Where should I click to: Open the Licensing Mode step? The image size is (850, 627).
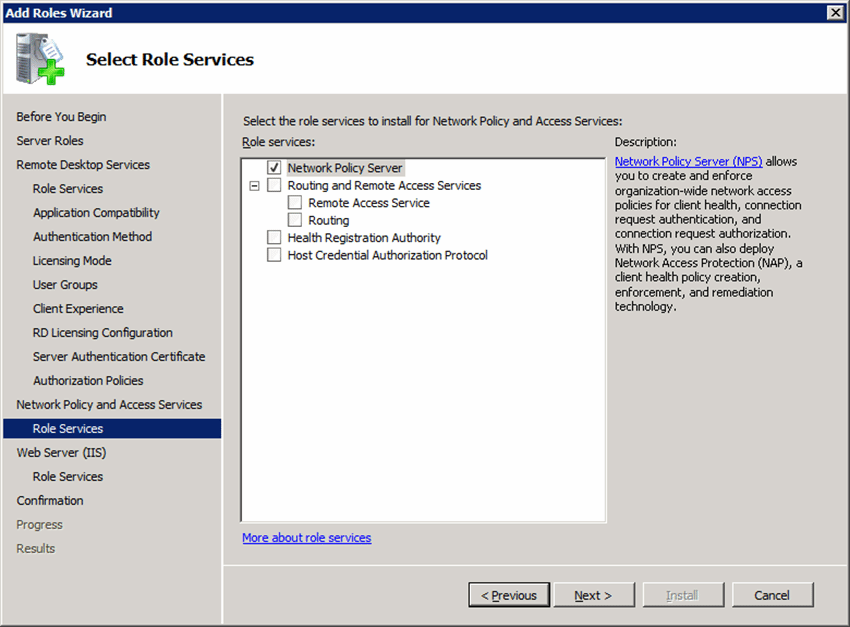[72, 261]
